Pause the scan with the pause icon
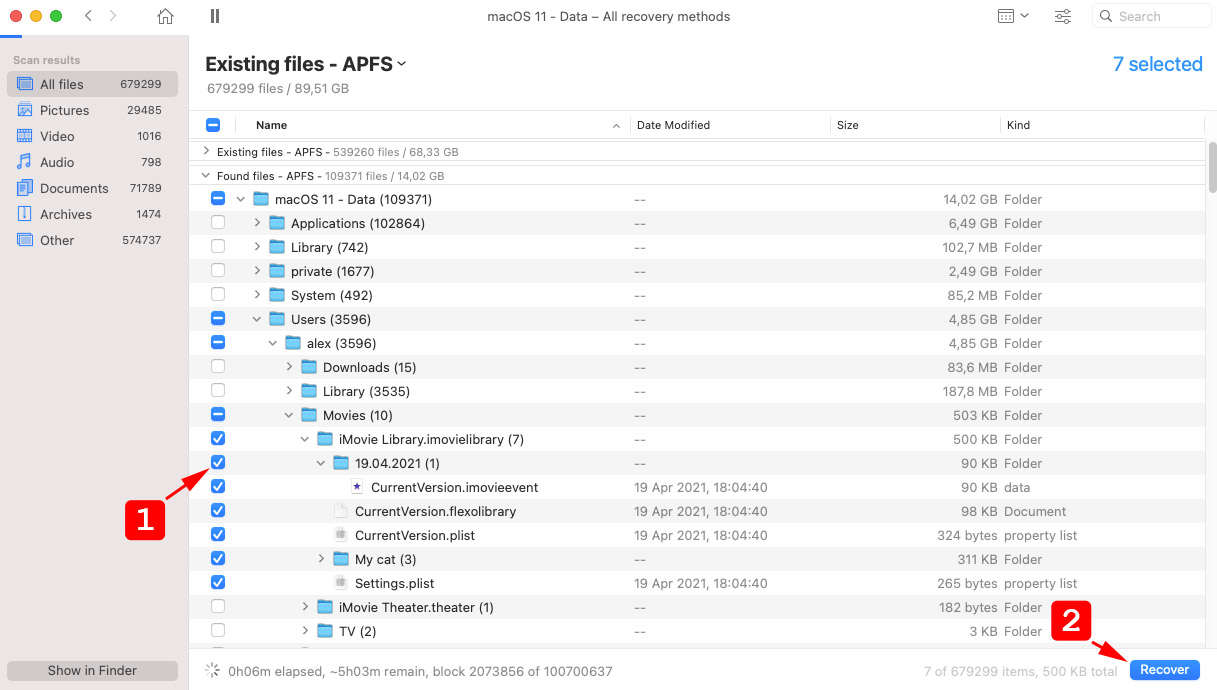The width and height of the screenshot is (1217, 690). (x=215, y=16)
